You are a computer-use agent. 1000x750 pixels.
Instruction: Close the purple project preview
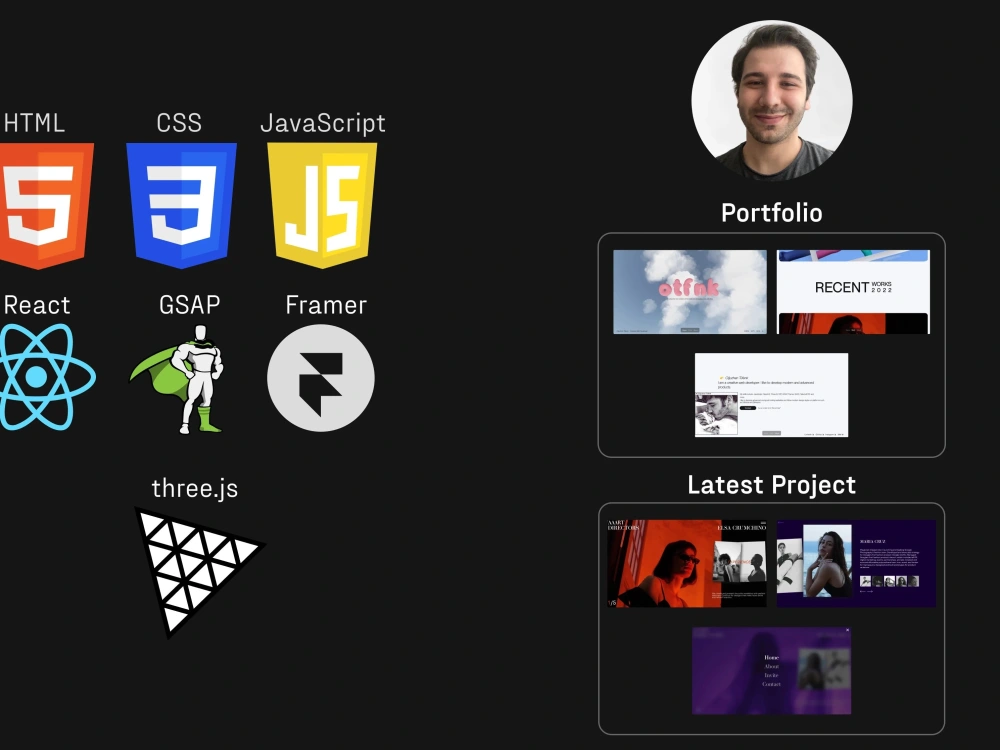click(x=847, y=630)
